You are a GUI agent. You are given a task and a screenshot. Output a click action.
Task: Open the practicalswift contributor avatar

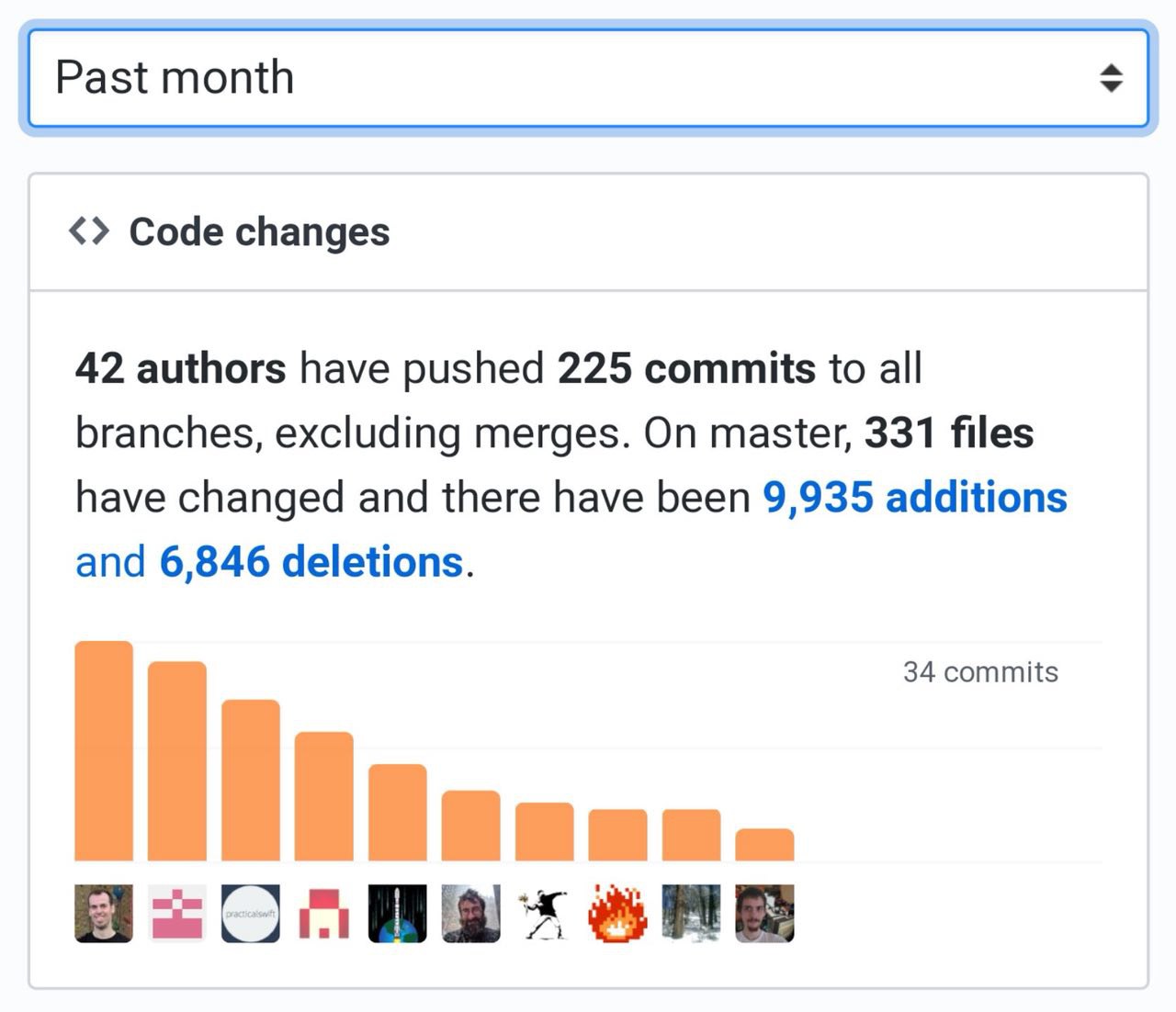[251, 913]
